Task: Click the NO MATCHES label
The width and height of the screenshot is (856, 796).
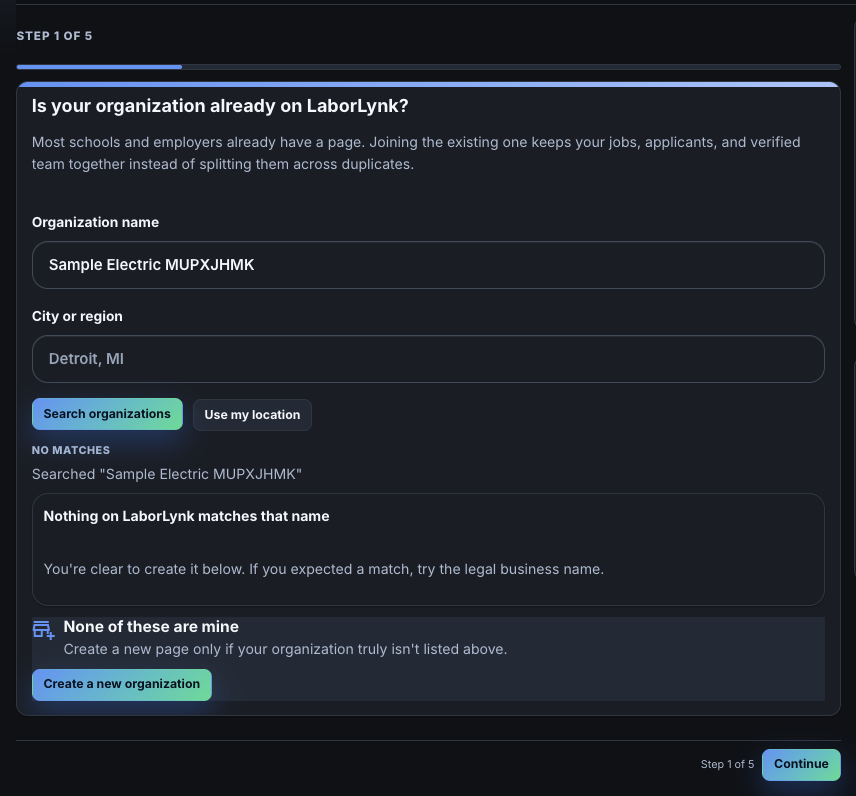Action: (x=71, y=450)
